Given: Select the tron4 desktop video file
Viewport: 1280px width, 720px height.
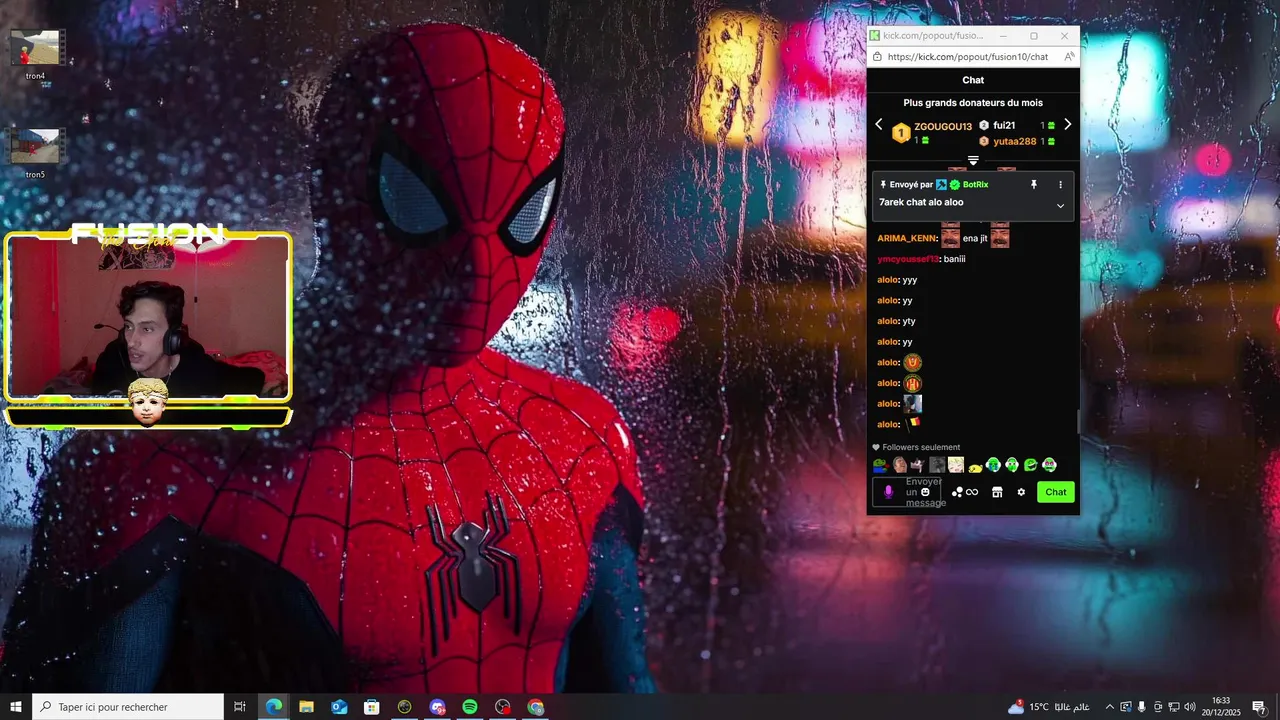Looking at the screenshot, I should 36,54.
